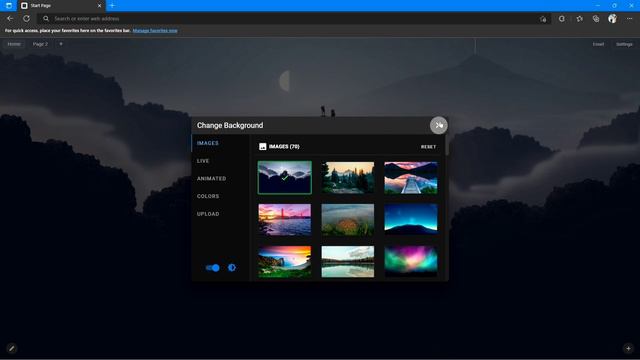Select the LIVE backgrounds category
Image resolution: width=640 pixels, height=360 pixels.
point(203,161)
